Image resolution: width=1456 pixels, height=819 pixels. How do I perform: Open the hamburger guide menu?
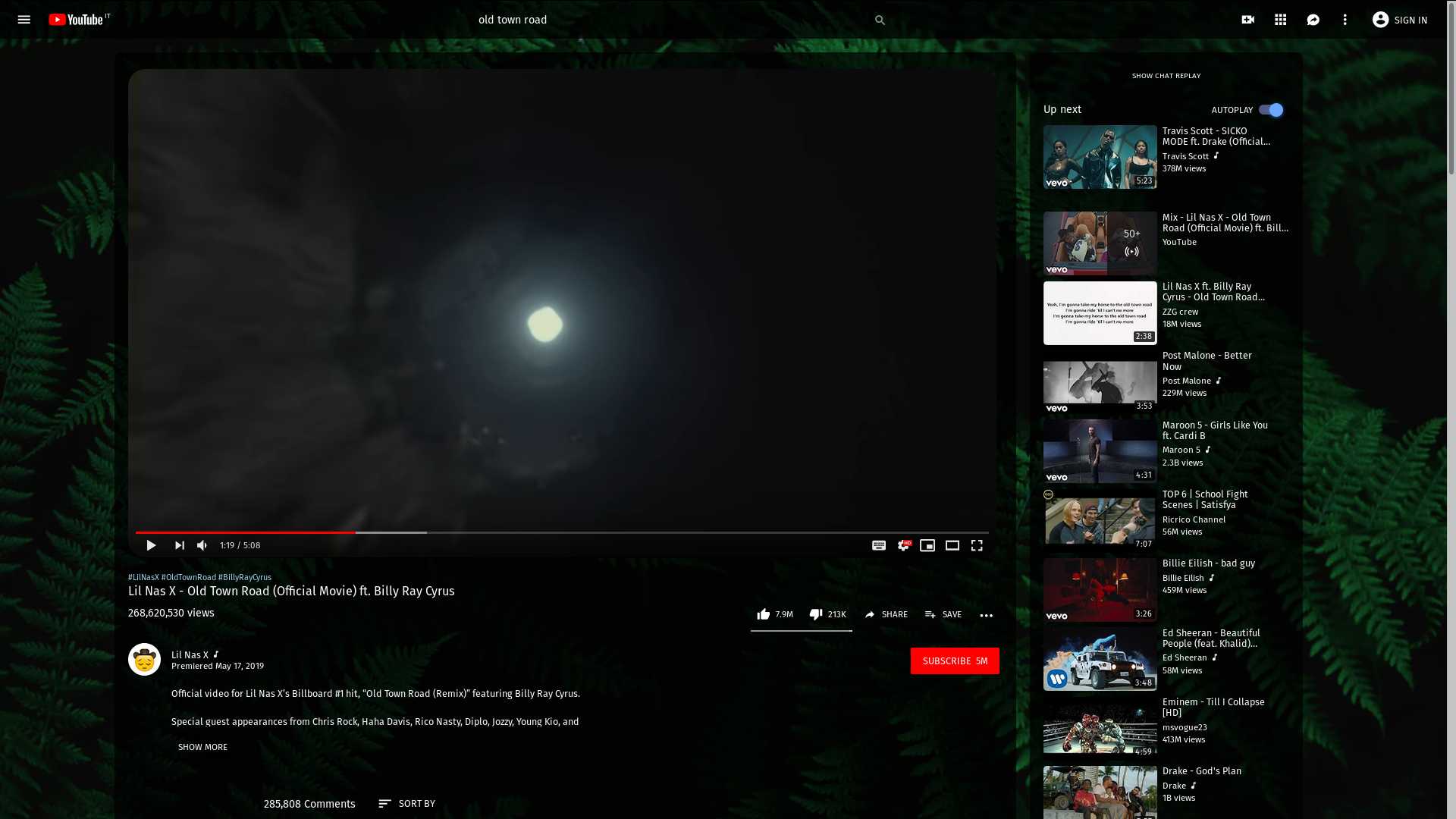click(24, 20)
